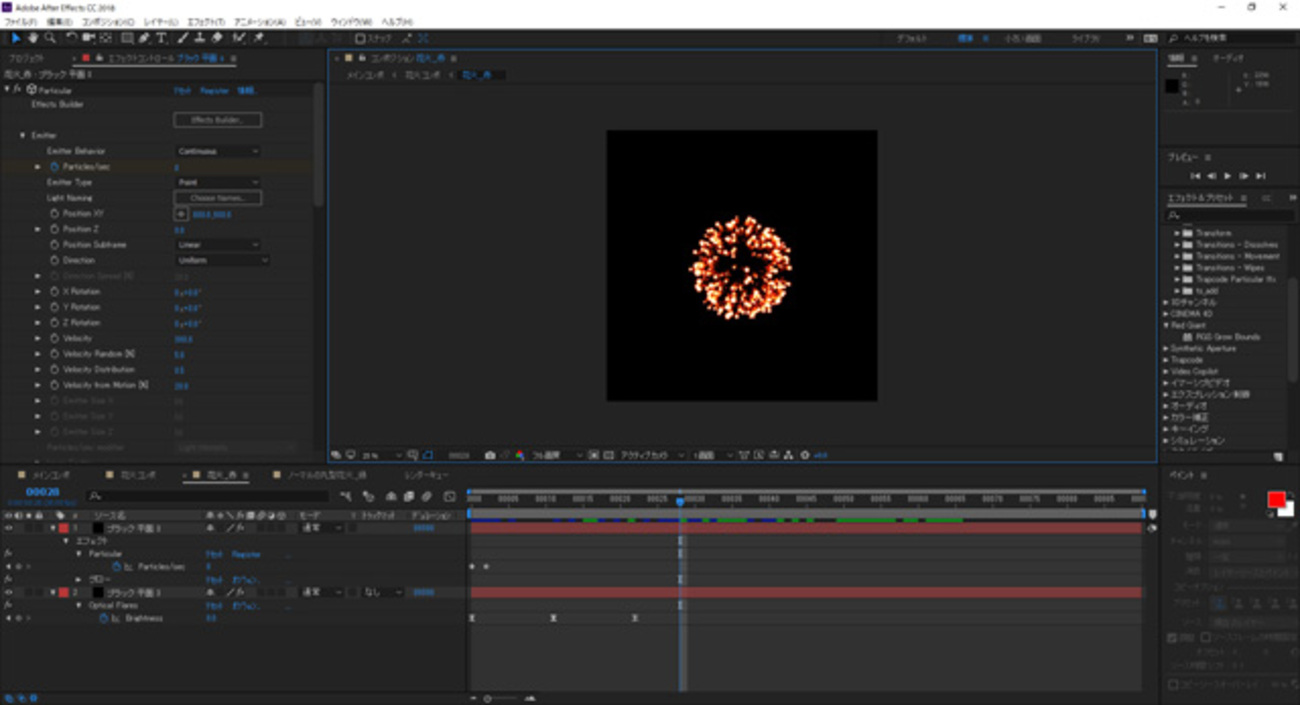Viewport: 1300px width, 705px height.
Task: Click the snapshot camera icon under the viewer
Action: (x=489, y=455)
